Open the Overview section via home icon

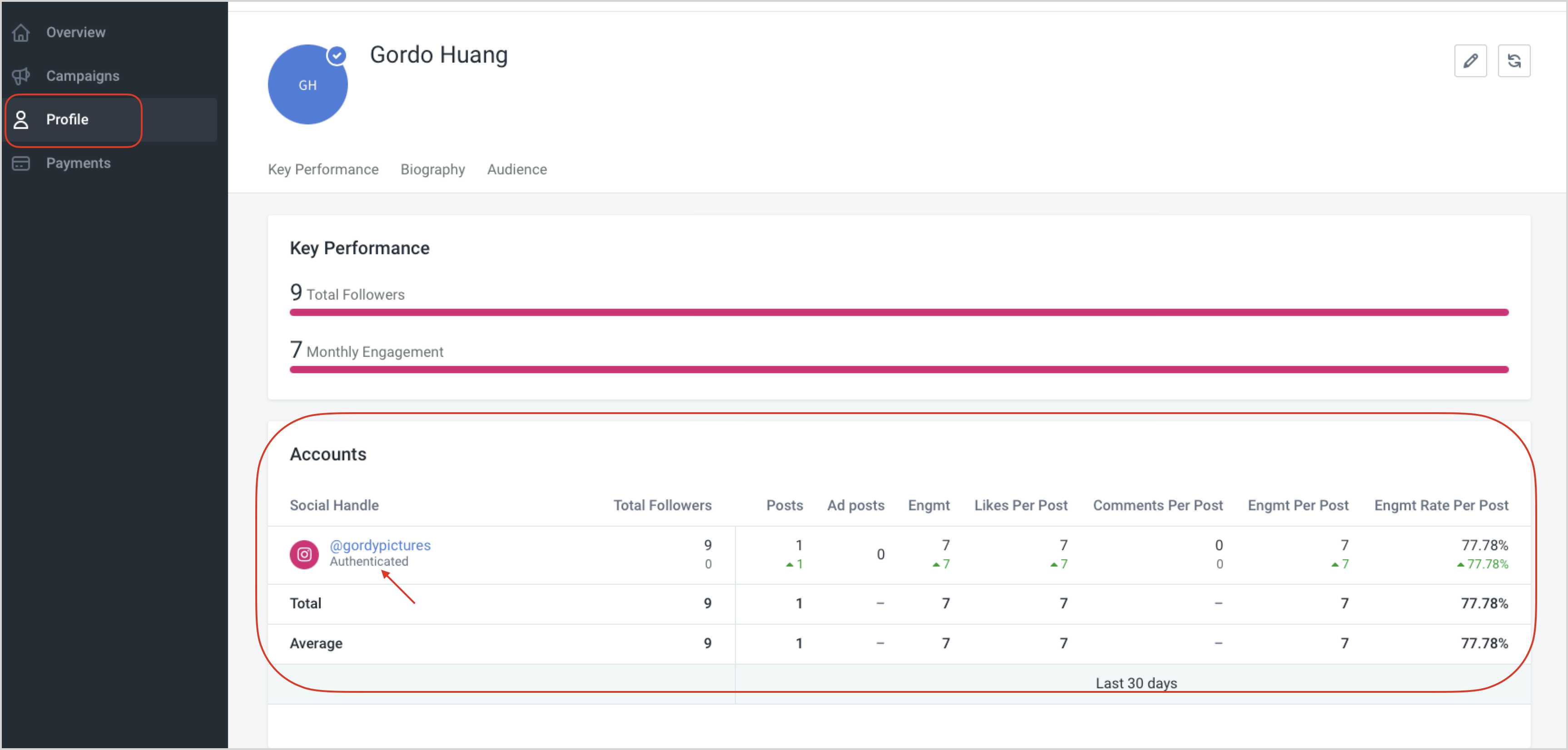pyautogui.click(x=21, y=32)
